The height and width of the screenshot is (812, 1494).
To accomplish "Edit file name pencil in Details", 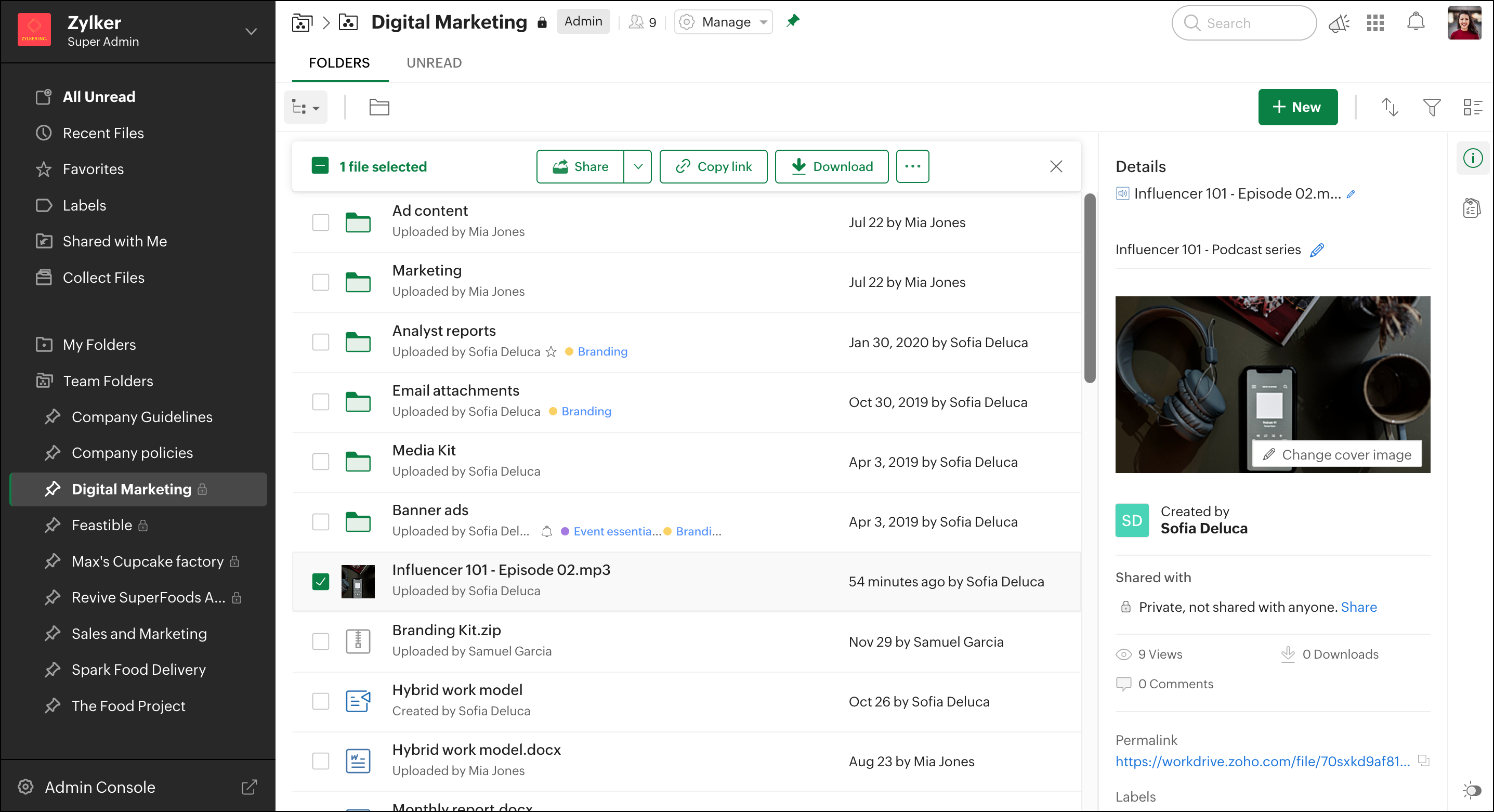I will click(1351, 194).
